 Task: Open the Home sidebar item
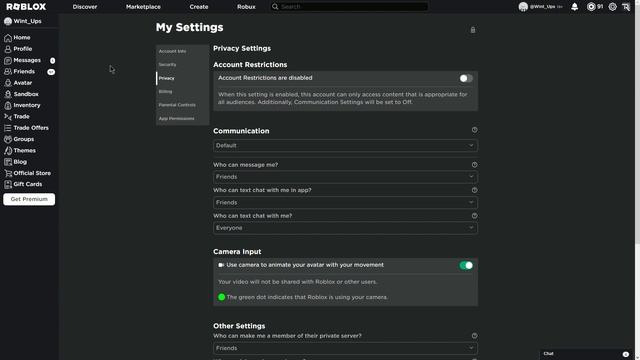coord(17,38)
